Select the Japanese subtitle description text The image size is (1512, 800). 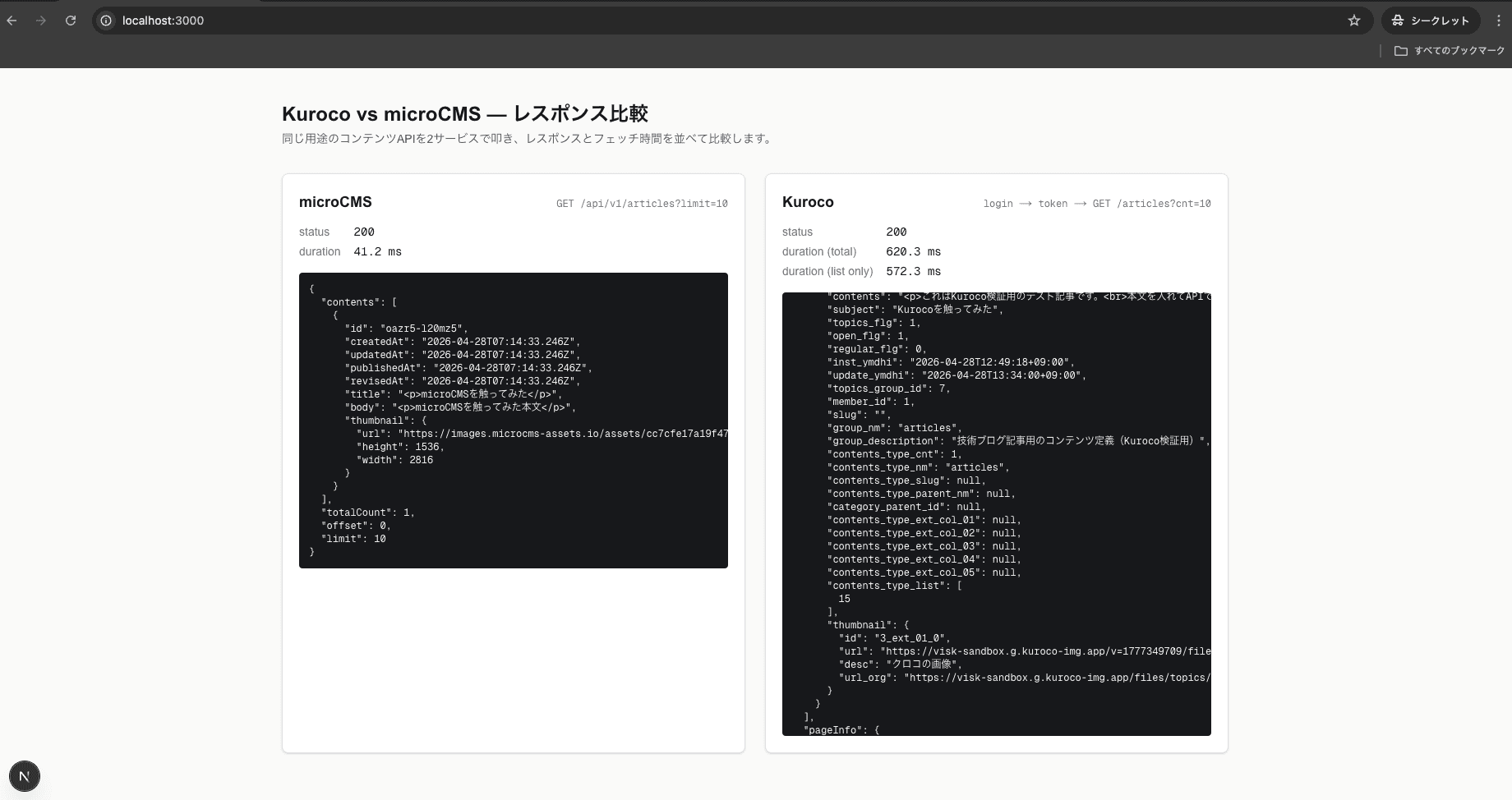tap(528, 139)
